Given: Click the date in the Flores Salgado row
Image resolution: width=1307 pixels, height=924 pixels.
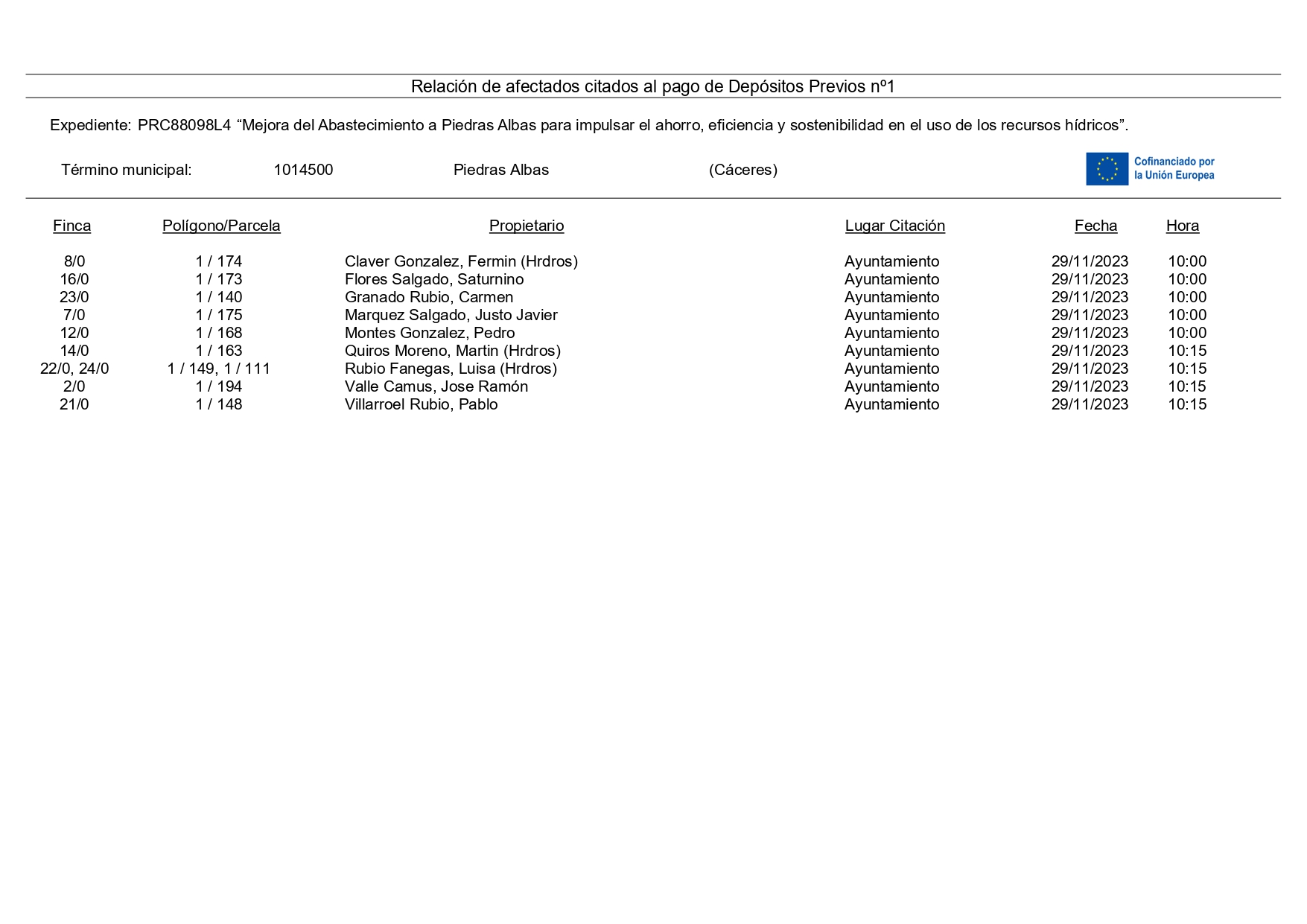Looking at the screenshot, I should (x=1090, y=279).
